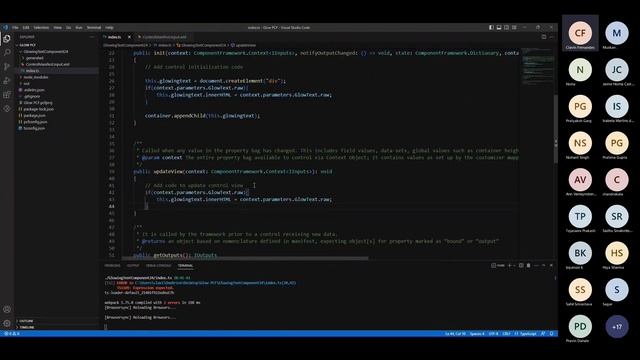Image resolution: width=640 pixels, height=360 pixels.
Task: Close the index.ts editor tab
Action: [129, 37]
